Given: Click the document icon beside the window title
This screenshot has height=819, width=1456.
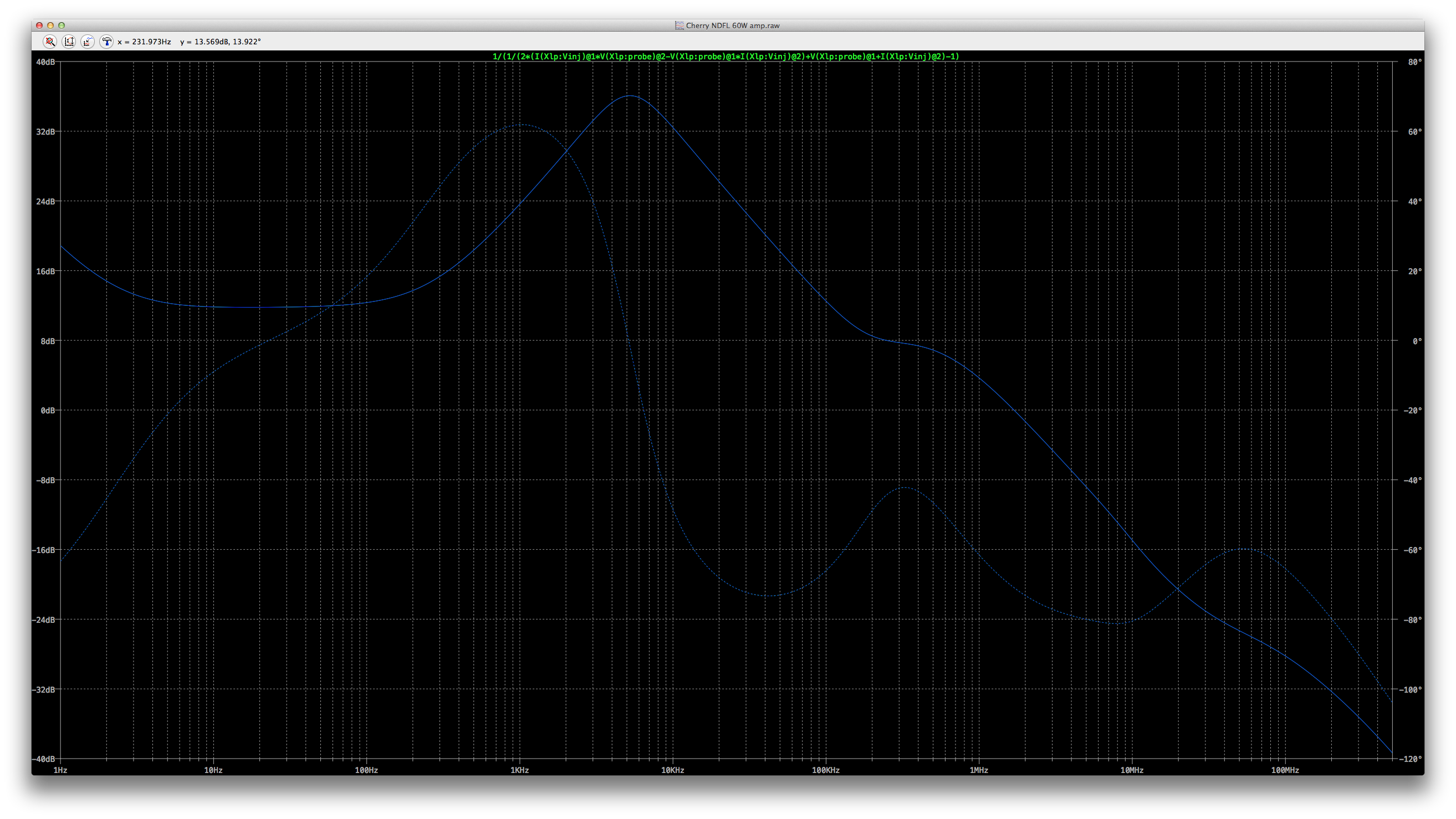Looking at the screenshot, I should point(680,25).
